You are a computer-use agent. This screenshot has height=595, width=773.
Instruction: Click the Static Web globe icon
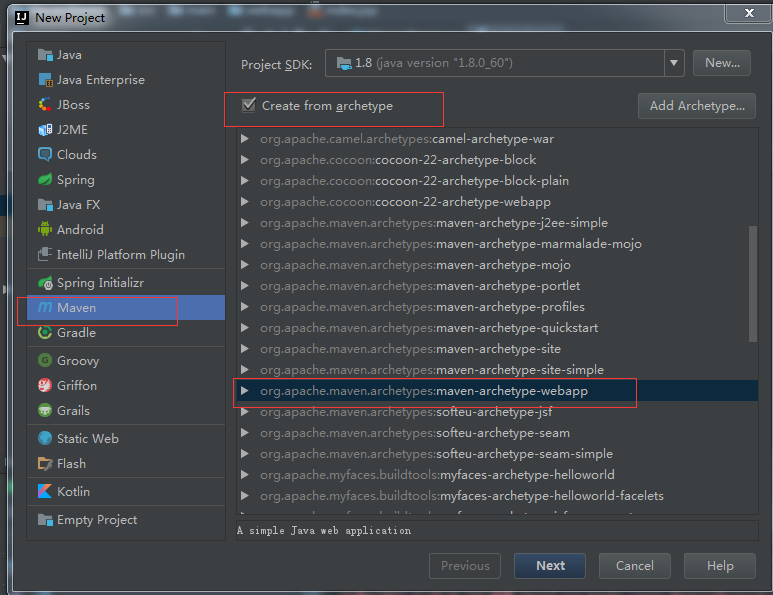tap(45, 438)
